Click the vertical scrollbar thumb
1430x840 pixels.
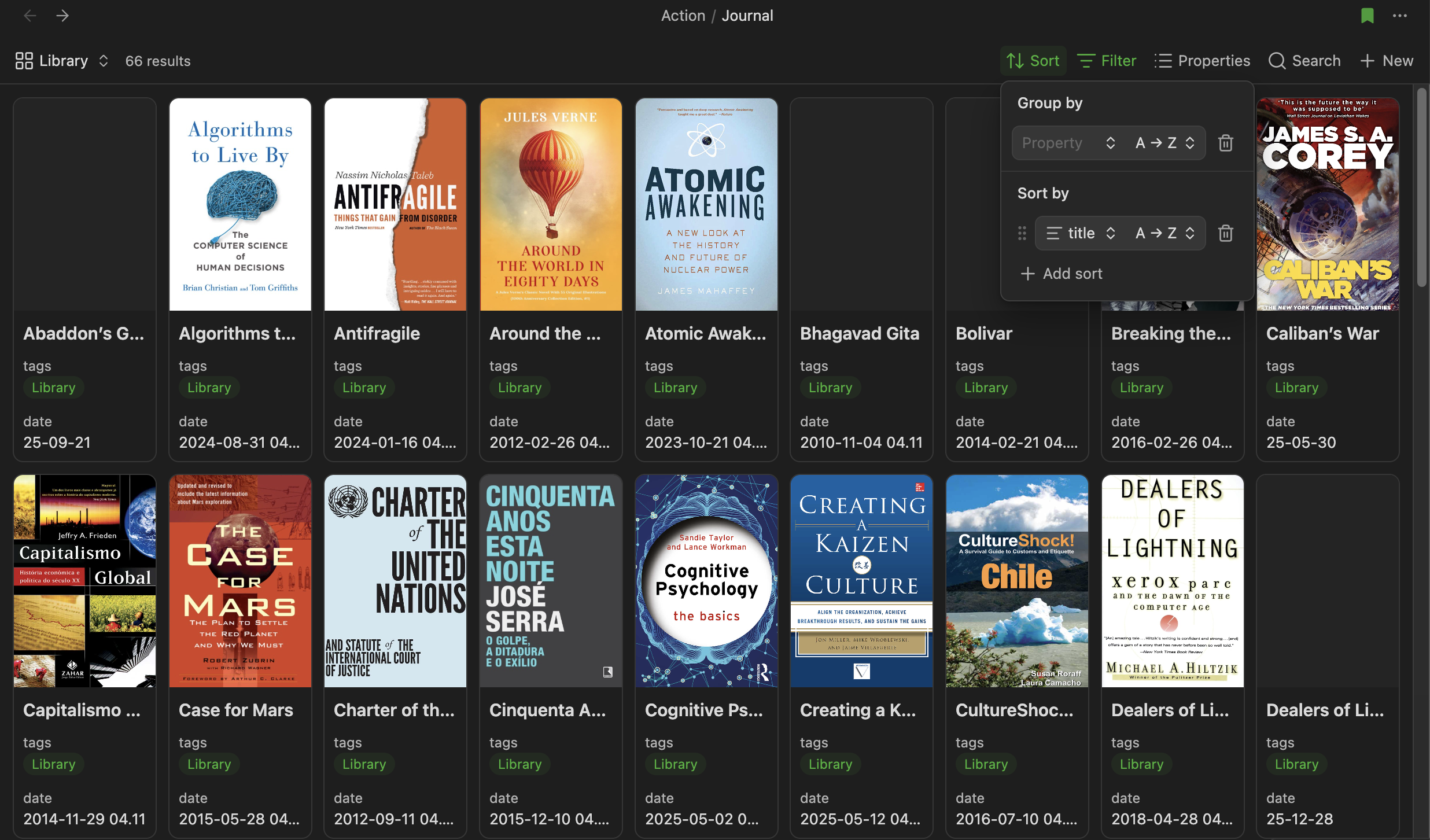point(1422,187)
